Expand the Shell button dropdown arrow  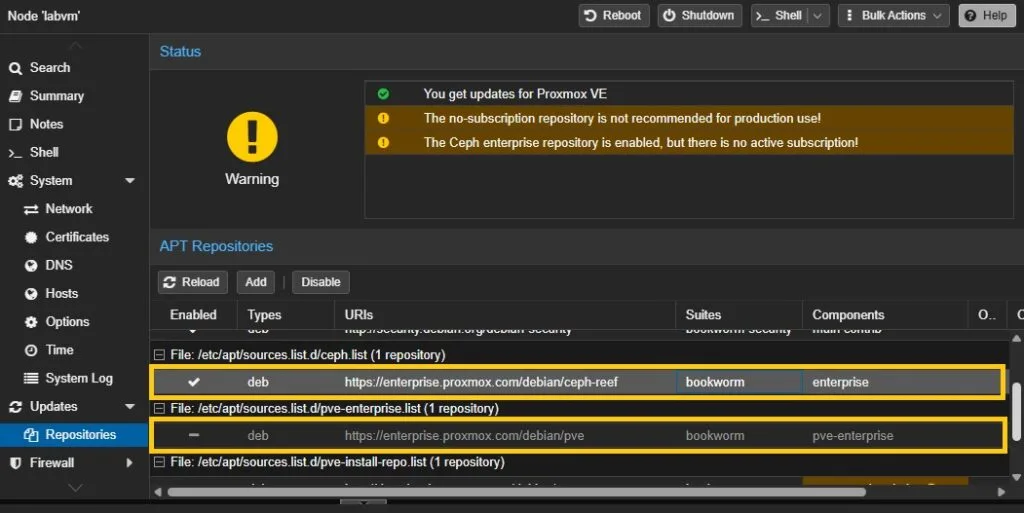pos(818,16)
